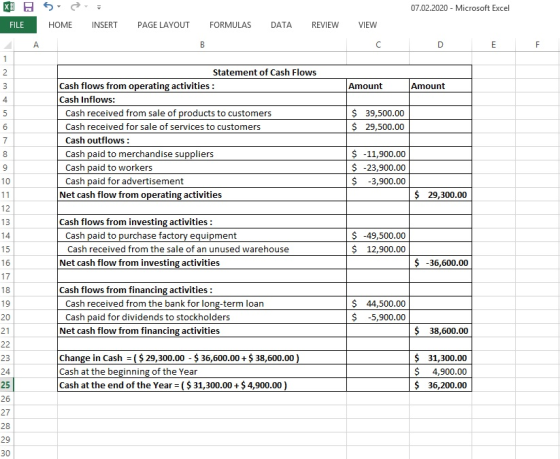This screenshot has height=459, width=560.
Task: Click the $ 4,900.00 beginning cash cell
Action: click(x=440, y=371)
